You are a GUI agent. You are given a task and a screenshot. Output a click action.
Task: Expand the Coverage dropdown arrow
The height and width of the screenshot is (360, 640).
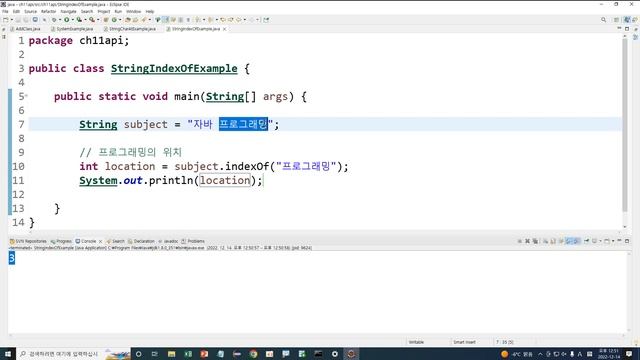[x=85, y=20]
